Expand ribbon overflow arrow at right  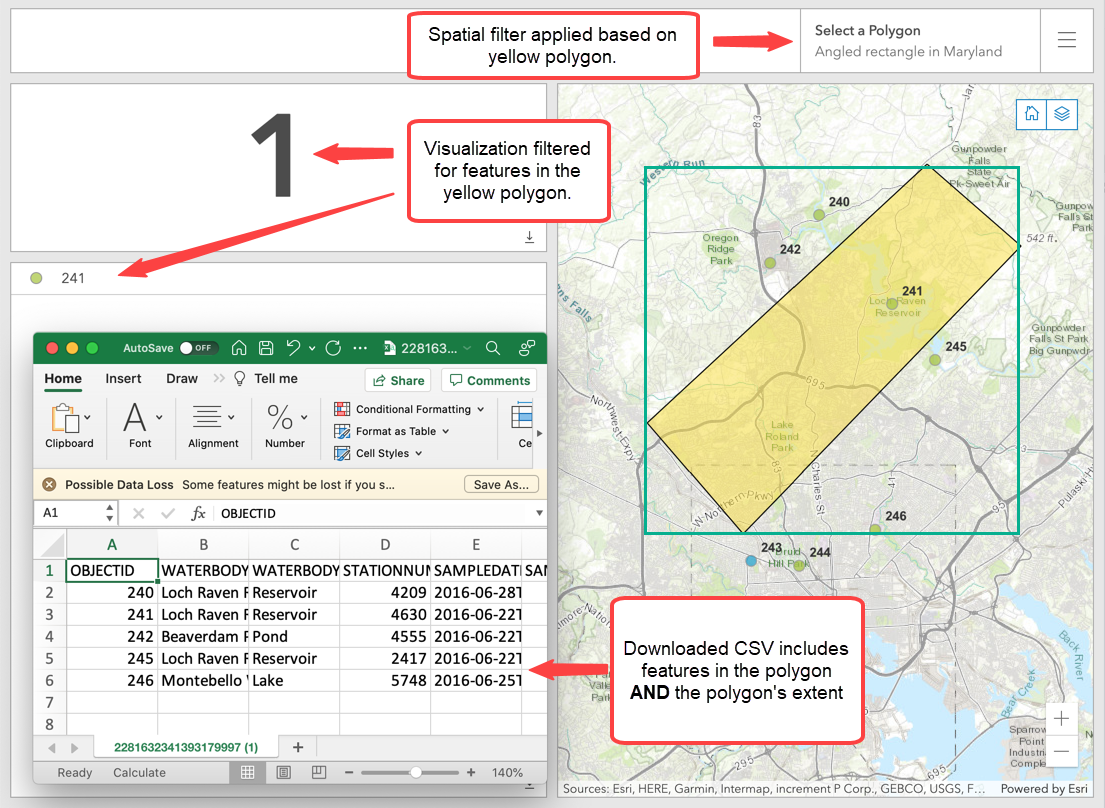coord(539,433)
